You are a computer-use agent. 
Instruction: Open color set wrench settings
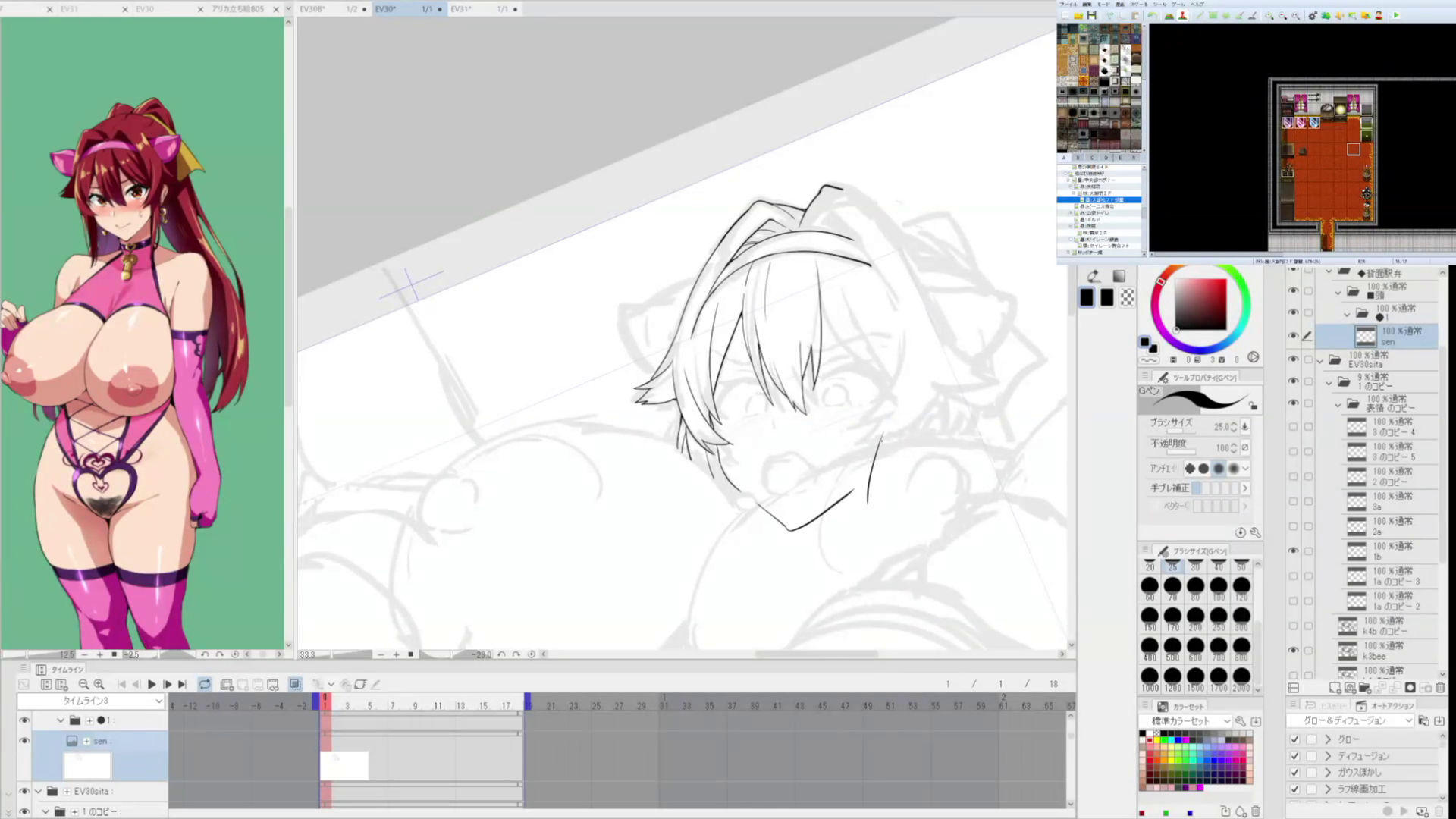click(x=1240, y=721)
